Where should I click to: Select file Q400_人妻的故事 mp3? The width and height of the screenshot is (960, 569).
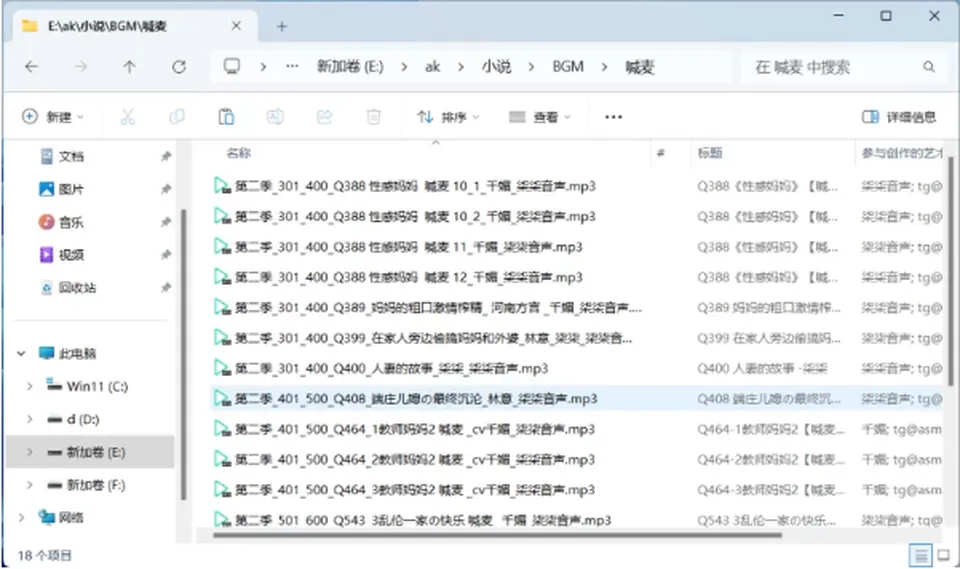(391, 368)
